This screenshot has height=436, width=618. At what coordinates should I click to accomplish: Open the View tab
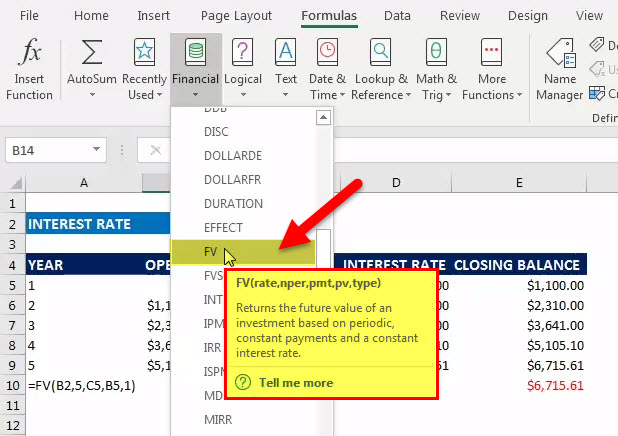[589, 16]
